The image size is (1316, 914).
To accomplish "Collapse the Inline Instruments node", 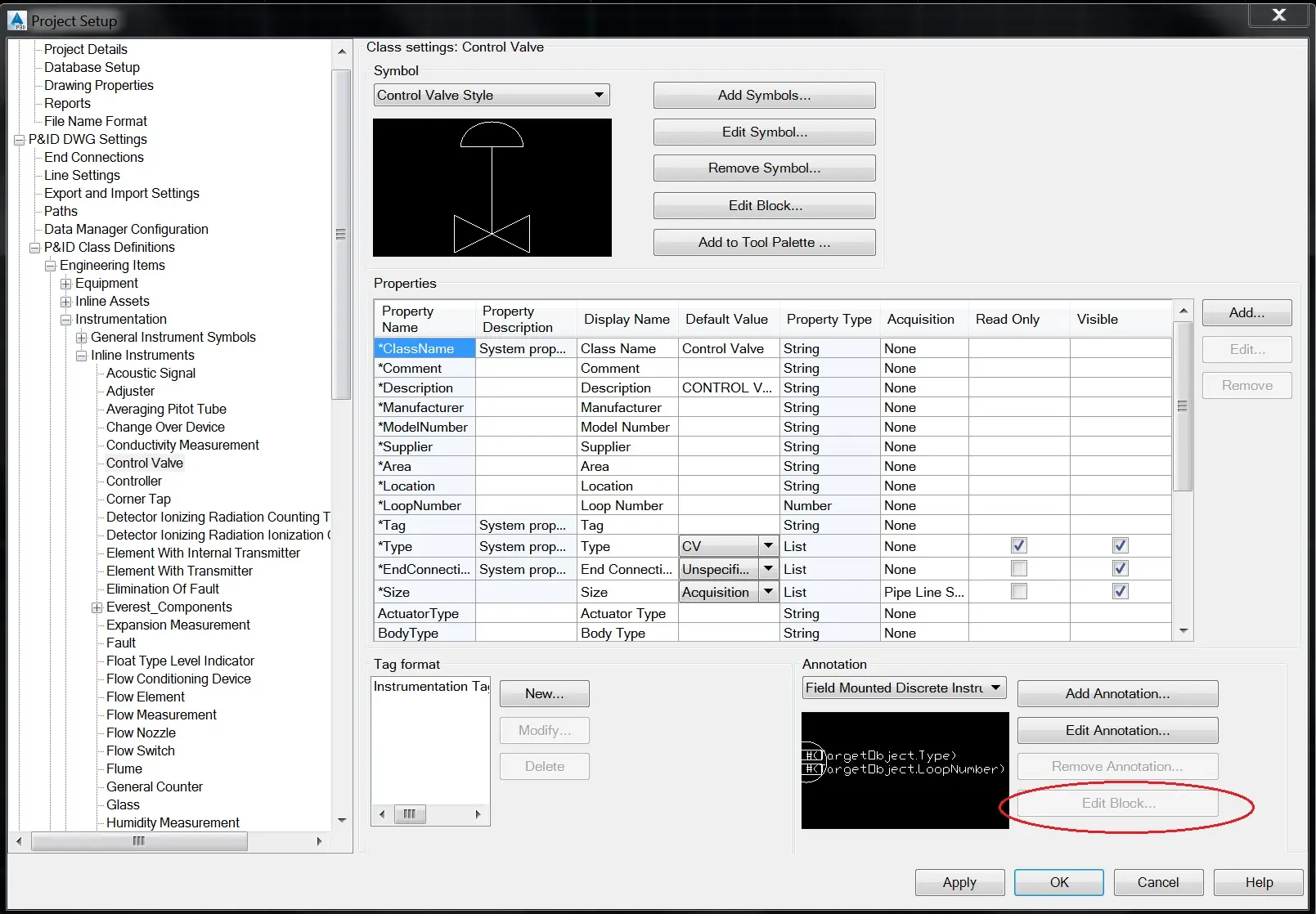I will pos(81,356).
